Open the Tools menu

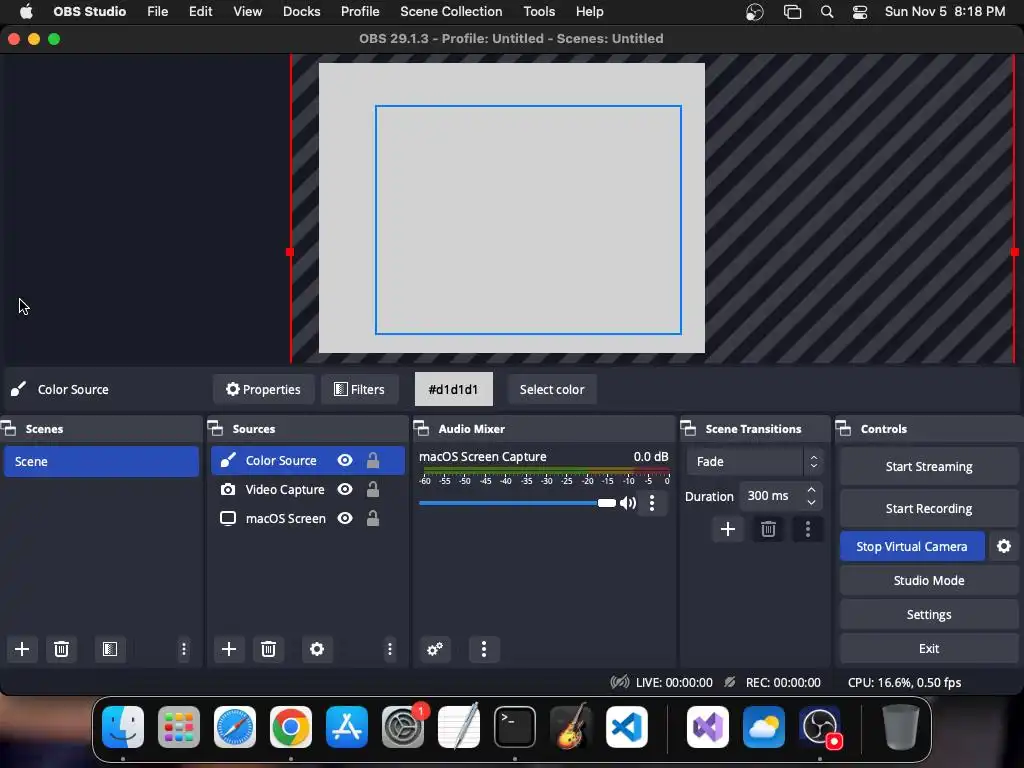[539, 12]
